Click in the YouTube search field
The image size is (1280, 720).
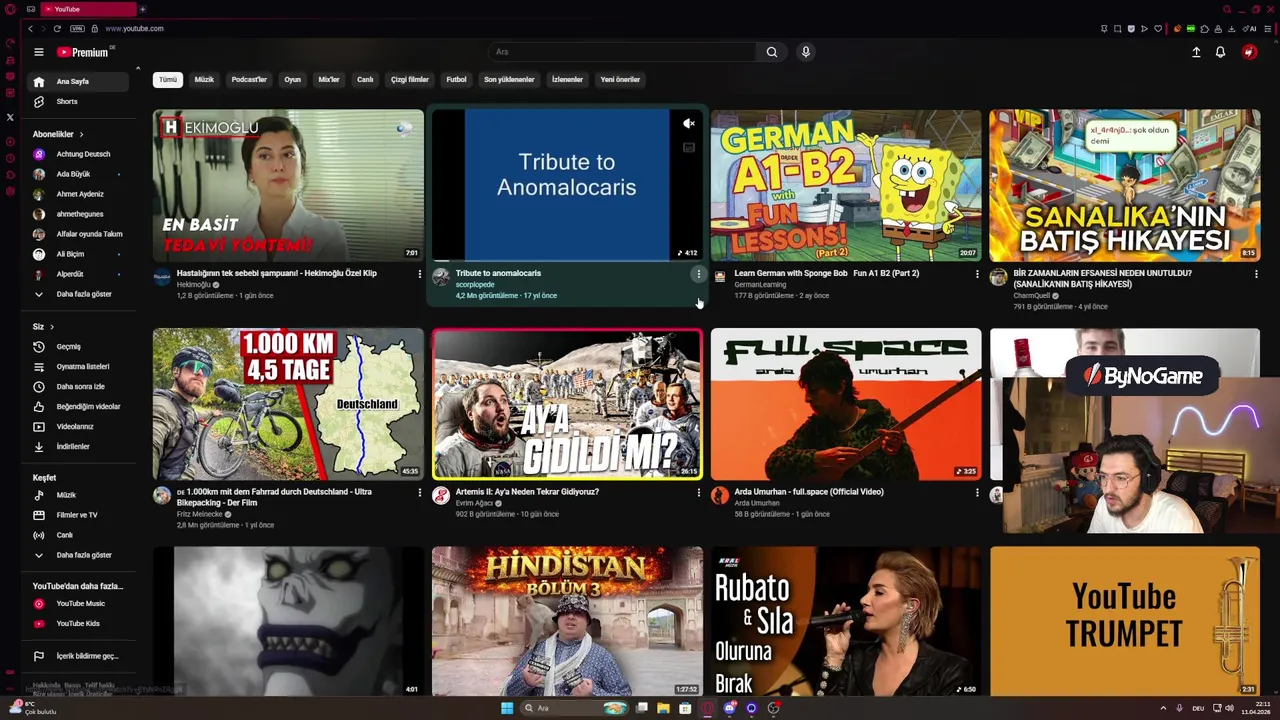pyautogui.click(x=622, y=52)
